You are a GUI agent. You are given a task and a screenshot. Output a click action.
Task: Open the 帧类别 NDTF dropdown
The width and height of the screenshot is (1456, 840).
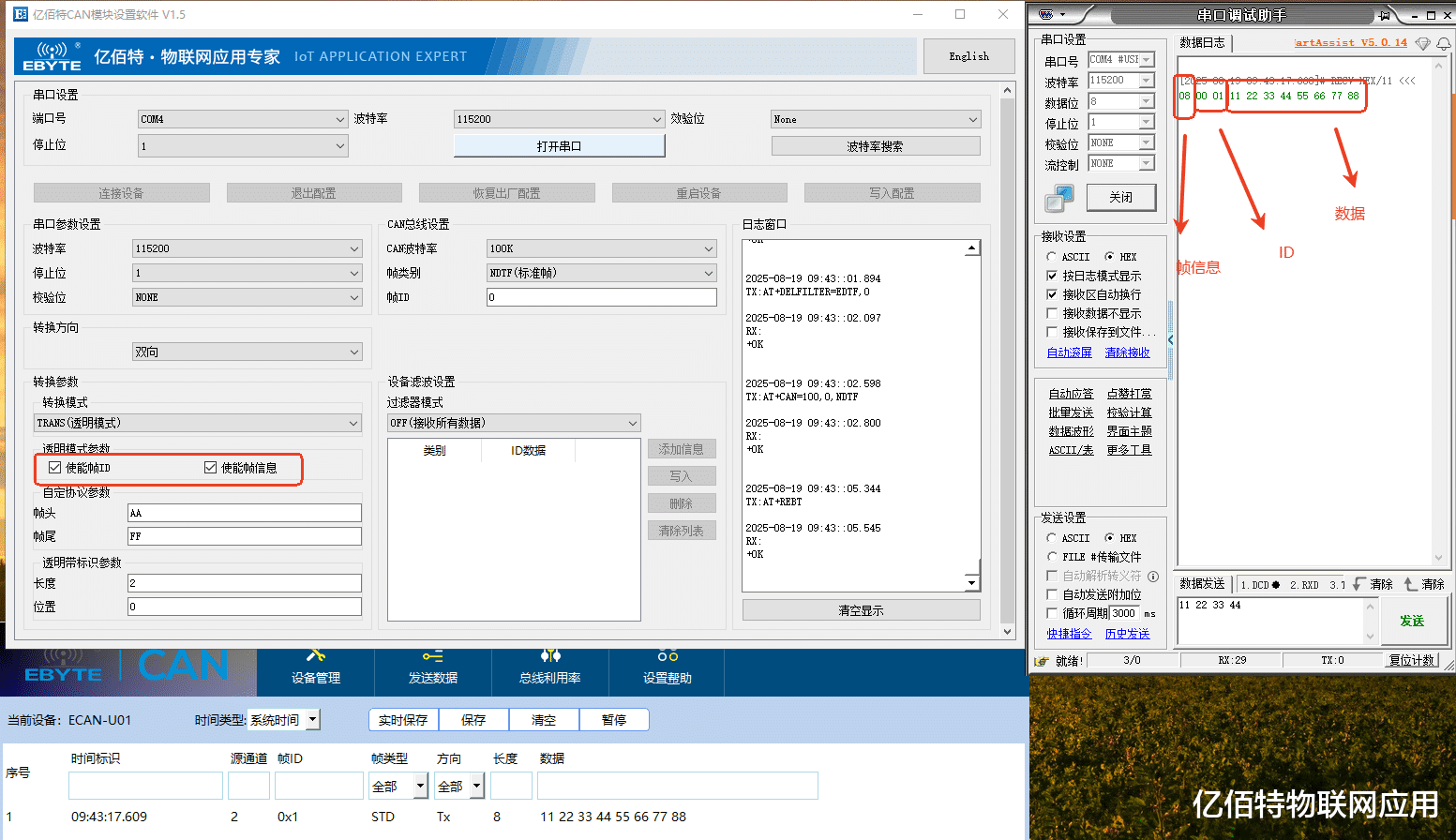(601, 273)
